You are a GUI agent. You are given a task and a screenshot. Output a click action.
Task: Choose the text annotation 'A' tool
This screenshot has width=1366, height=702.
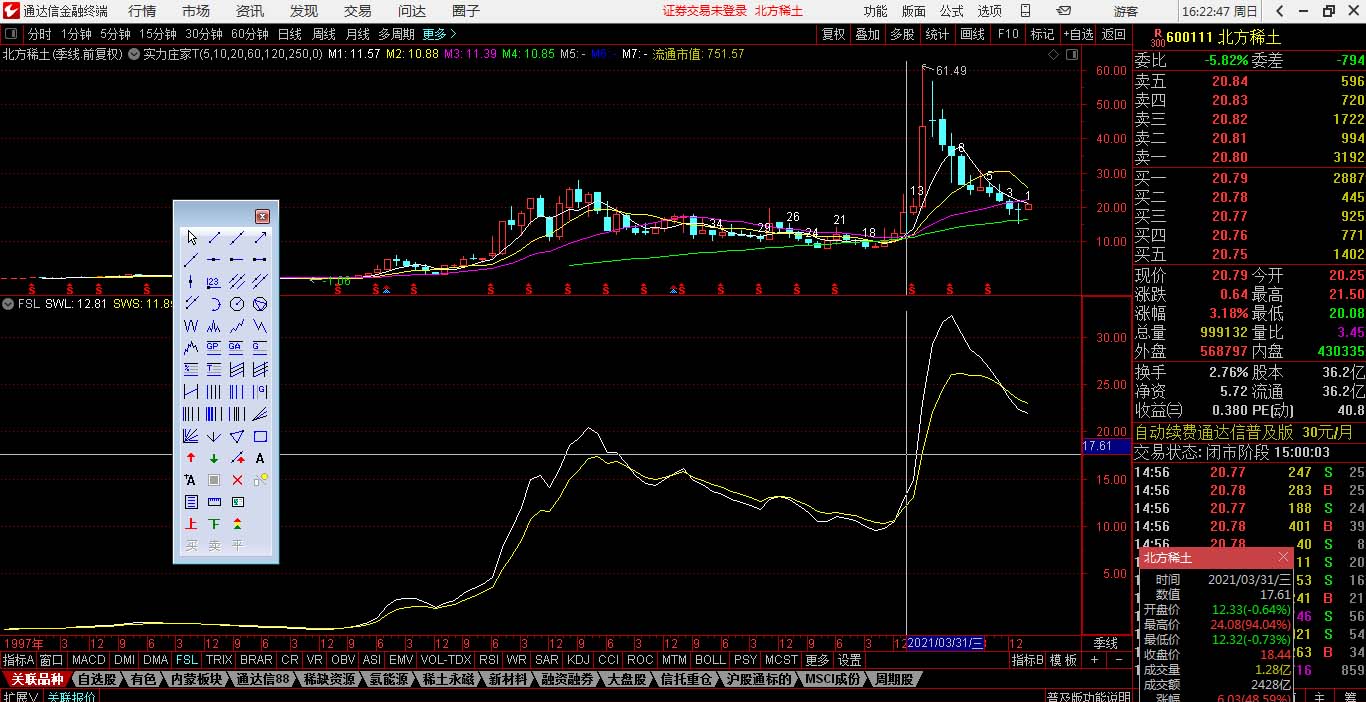point(260,458)
